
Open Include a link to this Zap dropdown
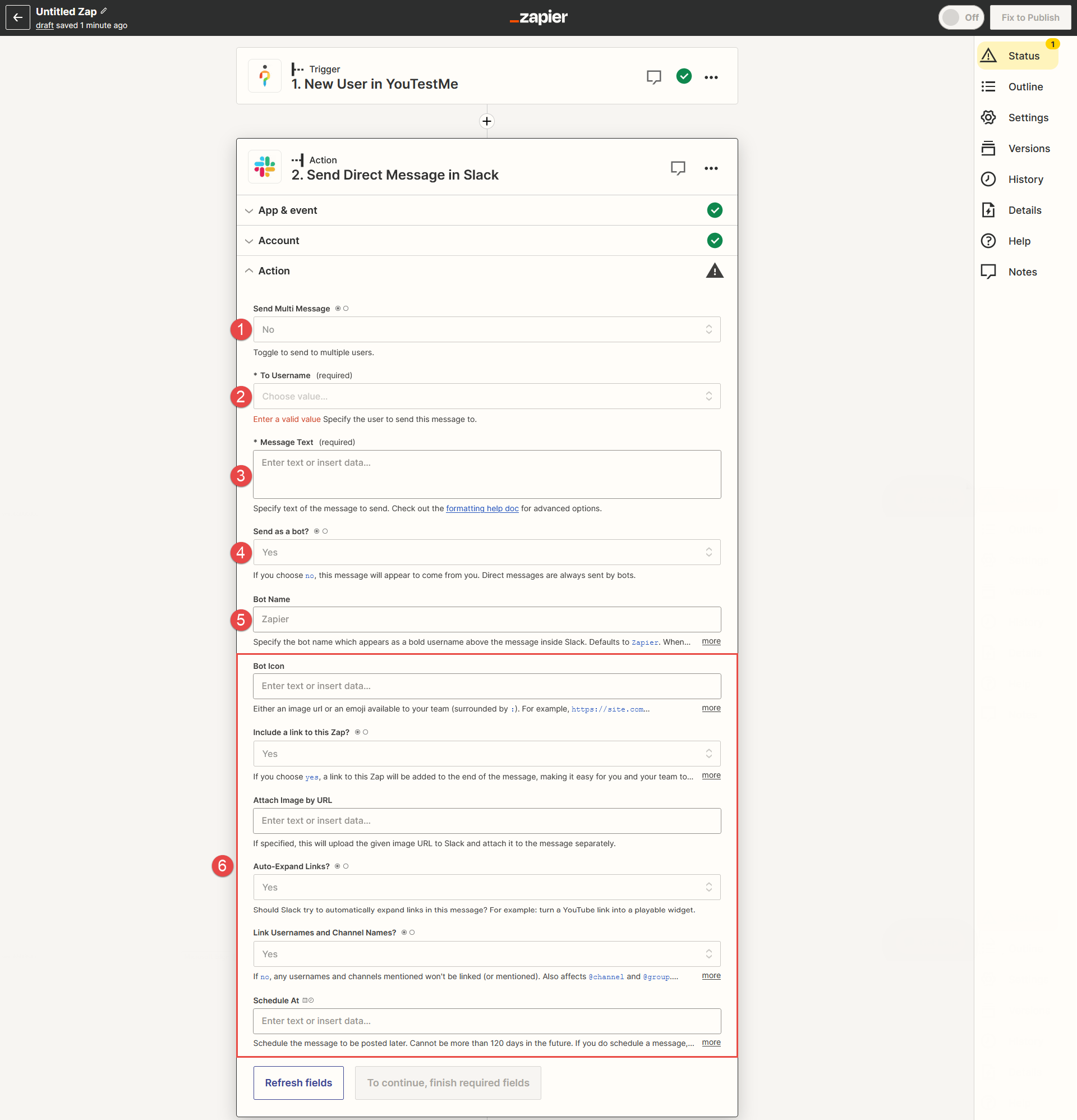click(487, 754)
